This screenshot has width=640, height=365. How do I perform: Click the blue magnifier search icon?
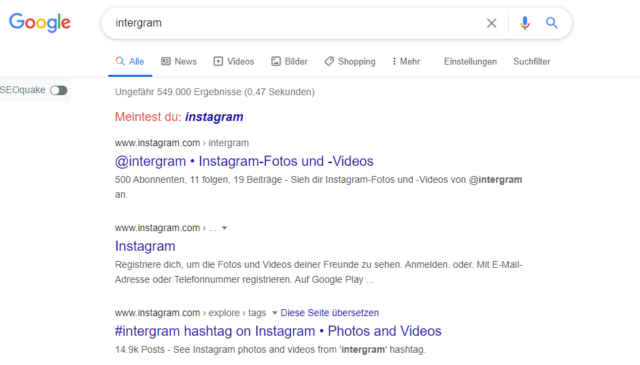552,23
